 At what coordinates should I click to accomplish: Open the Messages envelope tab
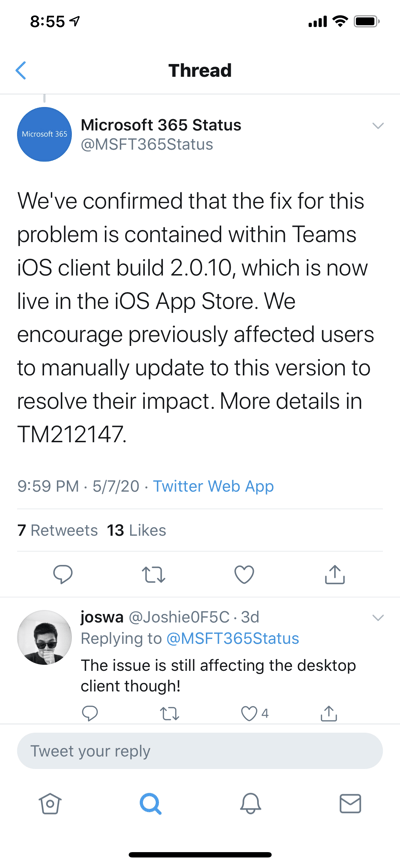click(x=350, y=804)
